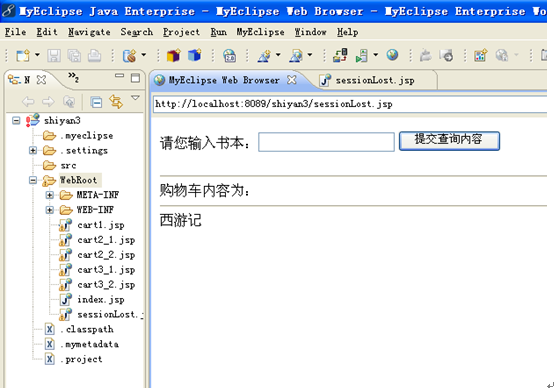Image resolution: width=557 pixels, height=388 pixels.
Task: Click the browser URL address field
Action: point(350,104)
